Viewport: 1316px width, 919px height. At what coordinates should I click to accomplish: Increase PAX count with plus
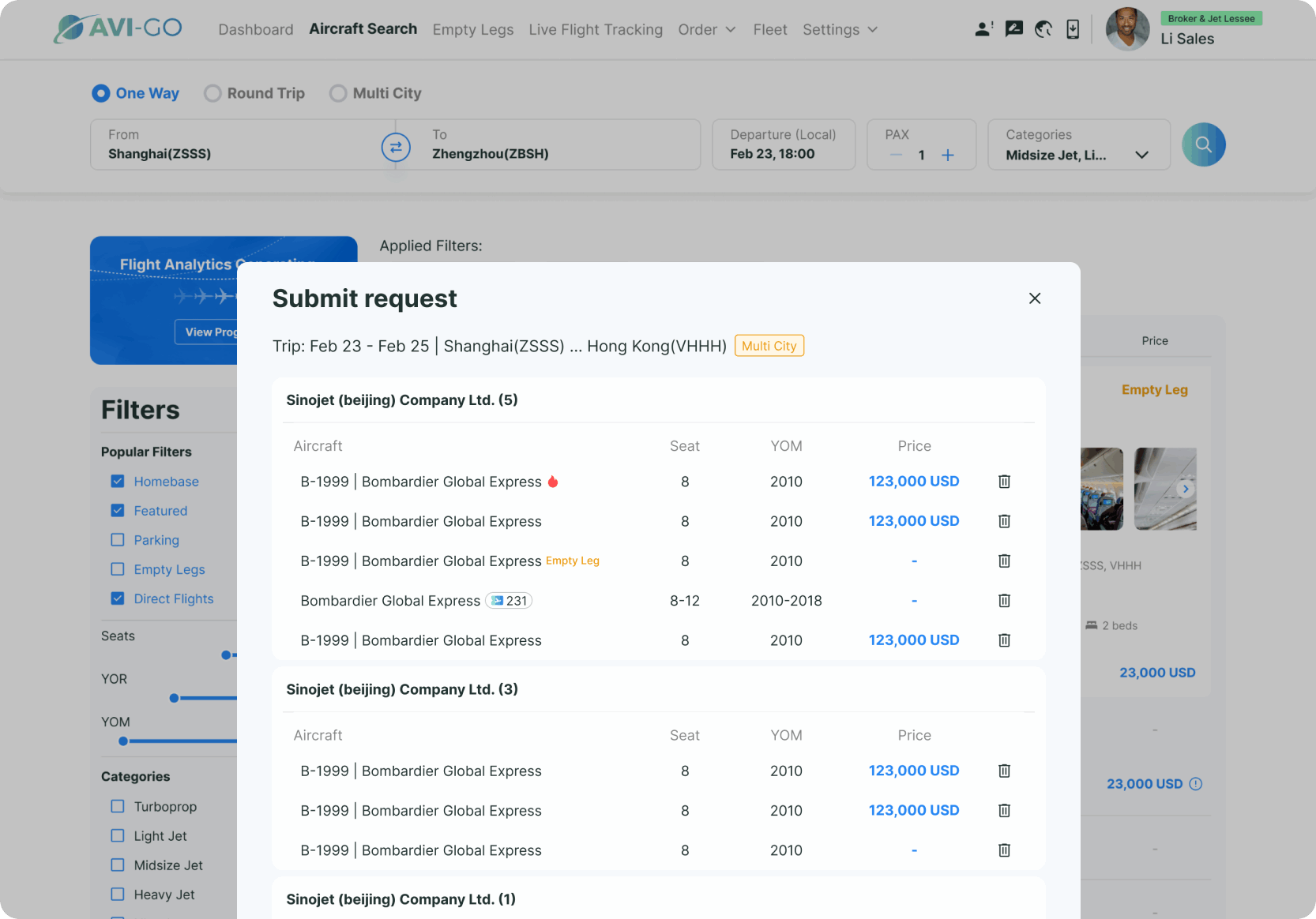(948, 155)
